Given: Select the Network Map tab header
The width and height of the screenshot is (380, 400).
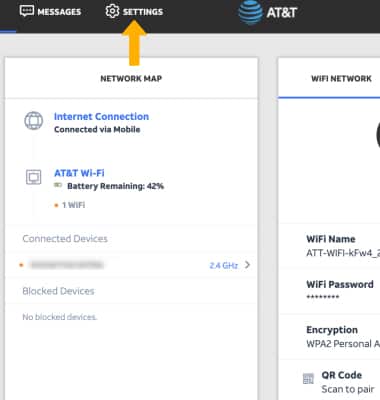Looking at the screenshot, I should pos(131,79).
